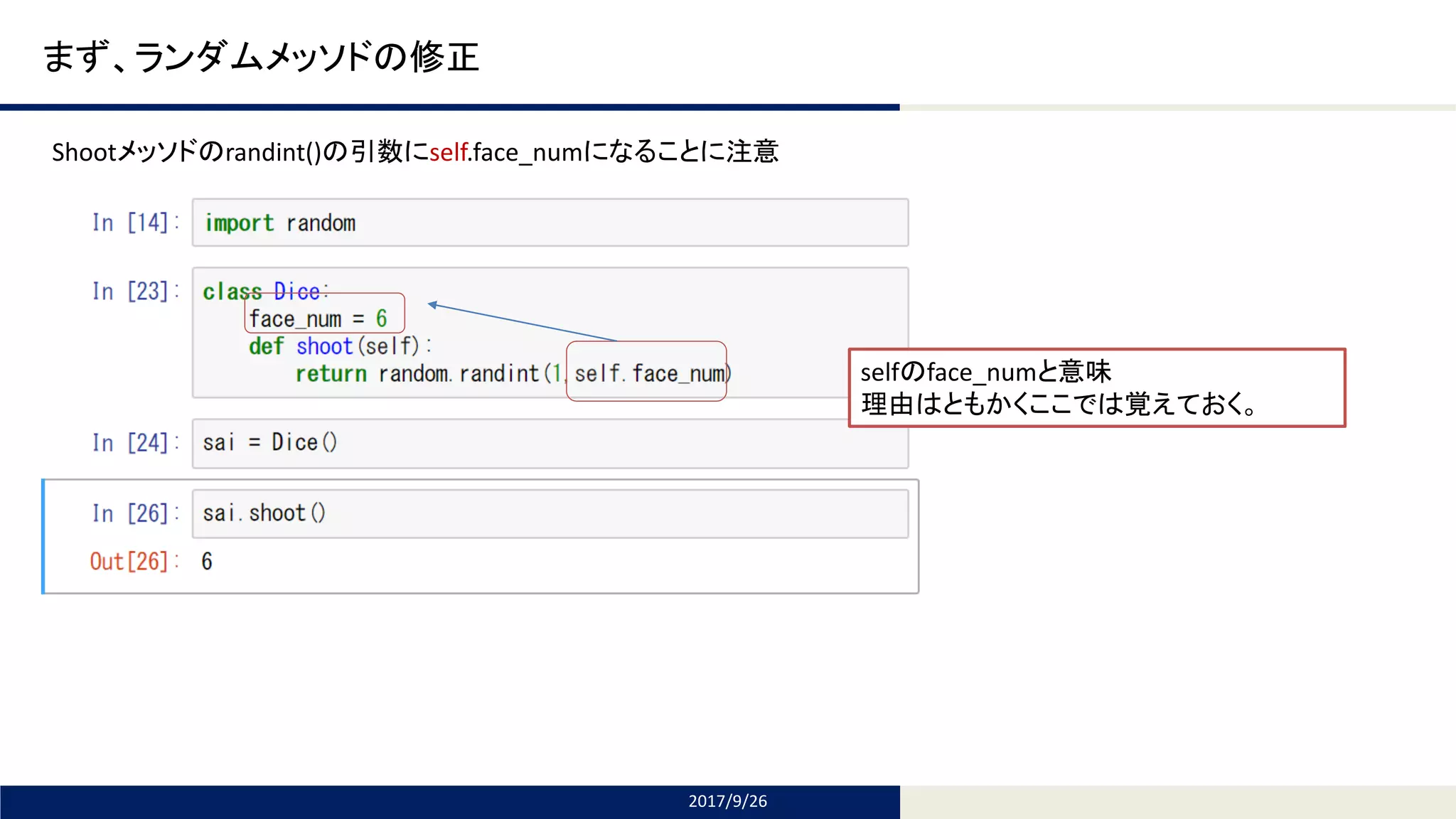
Task: Click the slide title 'まず、ランダムメッソドの修正'
Action: [x=261, y=57]
